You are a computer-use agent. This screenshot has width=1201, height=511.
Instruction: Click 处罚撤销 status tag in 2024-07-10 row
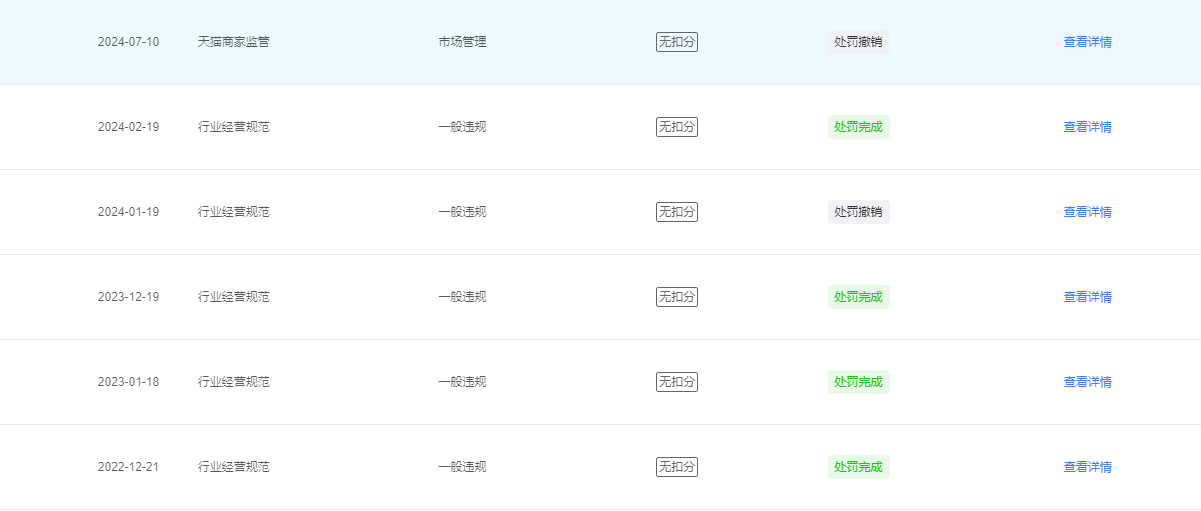click(858, 42)
